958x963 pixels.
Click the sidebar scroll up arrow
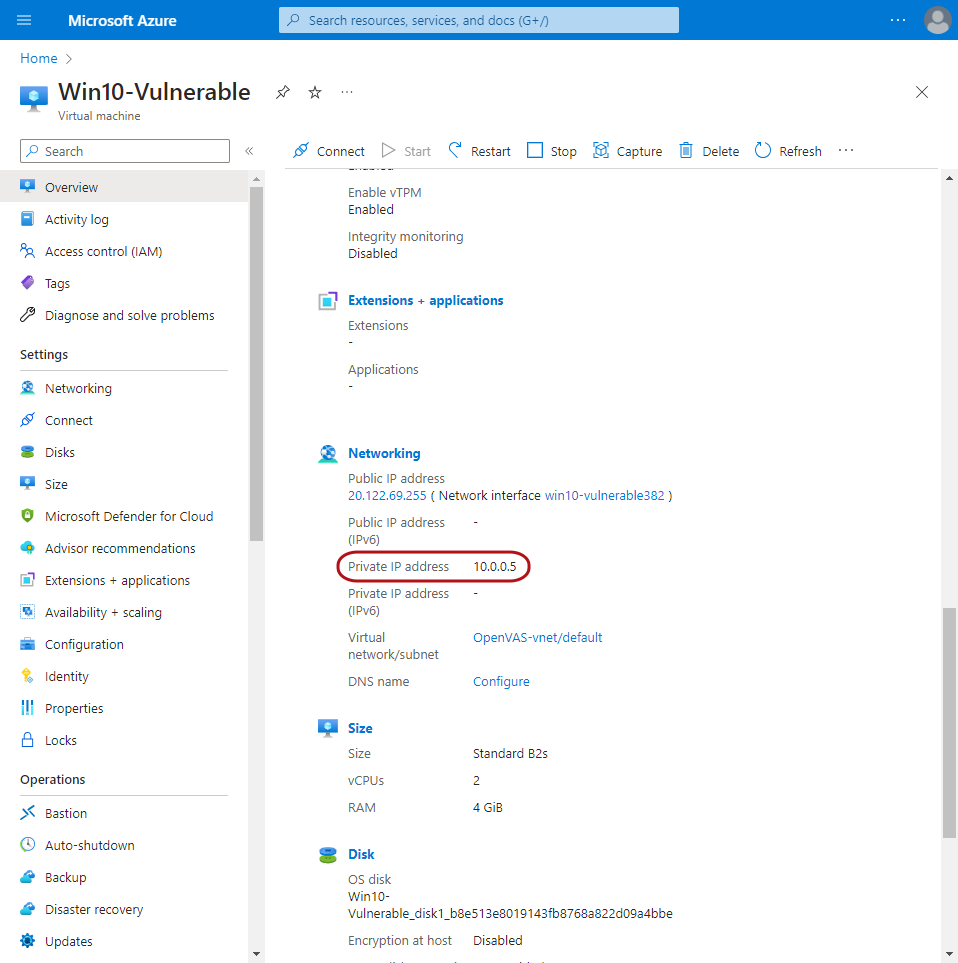point(257,179)
